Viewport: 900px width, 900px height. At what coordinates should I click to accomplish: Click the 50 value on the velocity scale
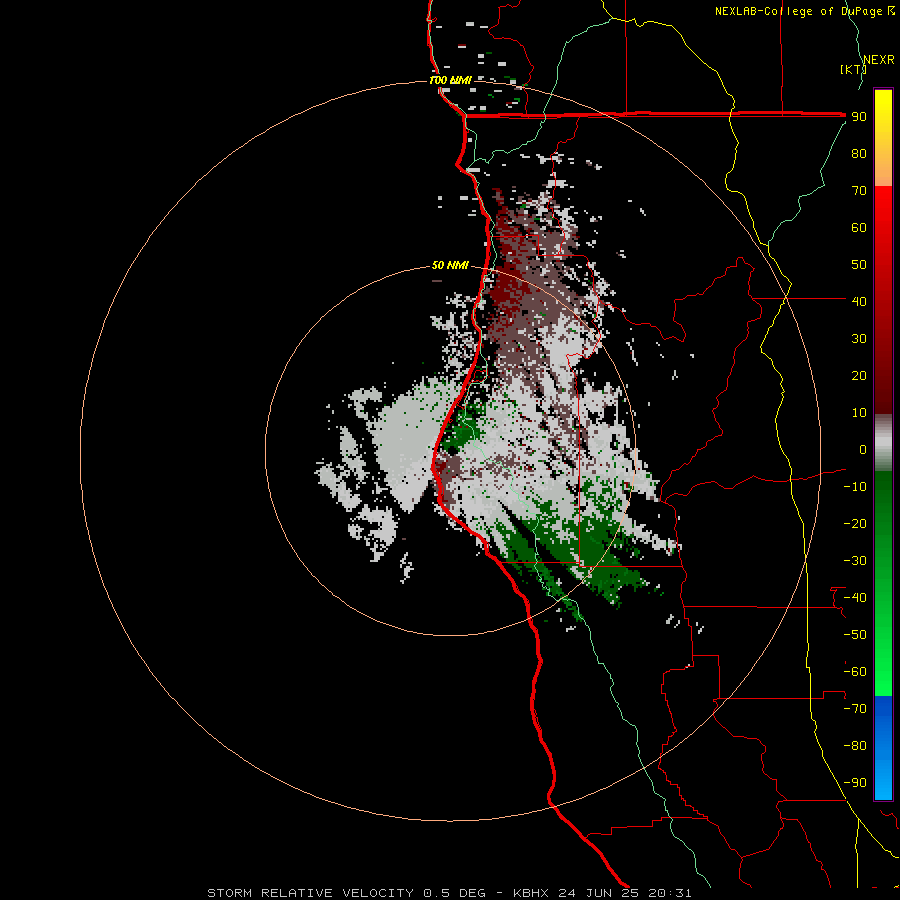tap(859, 265)
